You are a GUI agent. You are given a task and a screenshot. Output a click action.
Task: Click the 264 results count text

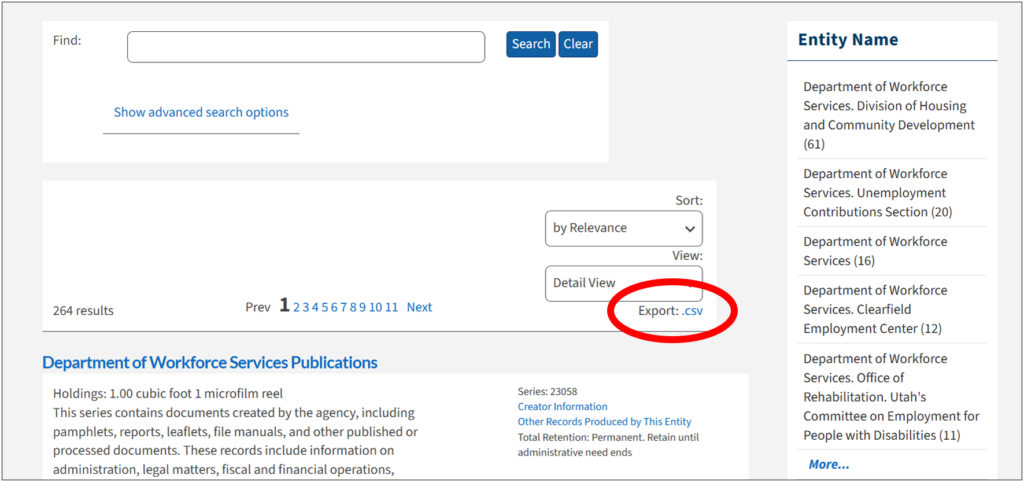(x=83, y=311)
